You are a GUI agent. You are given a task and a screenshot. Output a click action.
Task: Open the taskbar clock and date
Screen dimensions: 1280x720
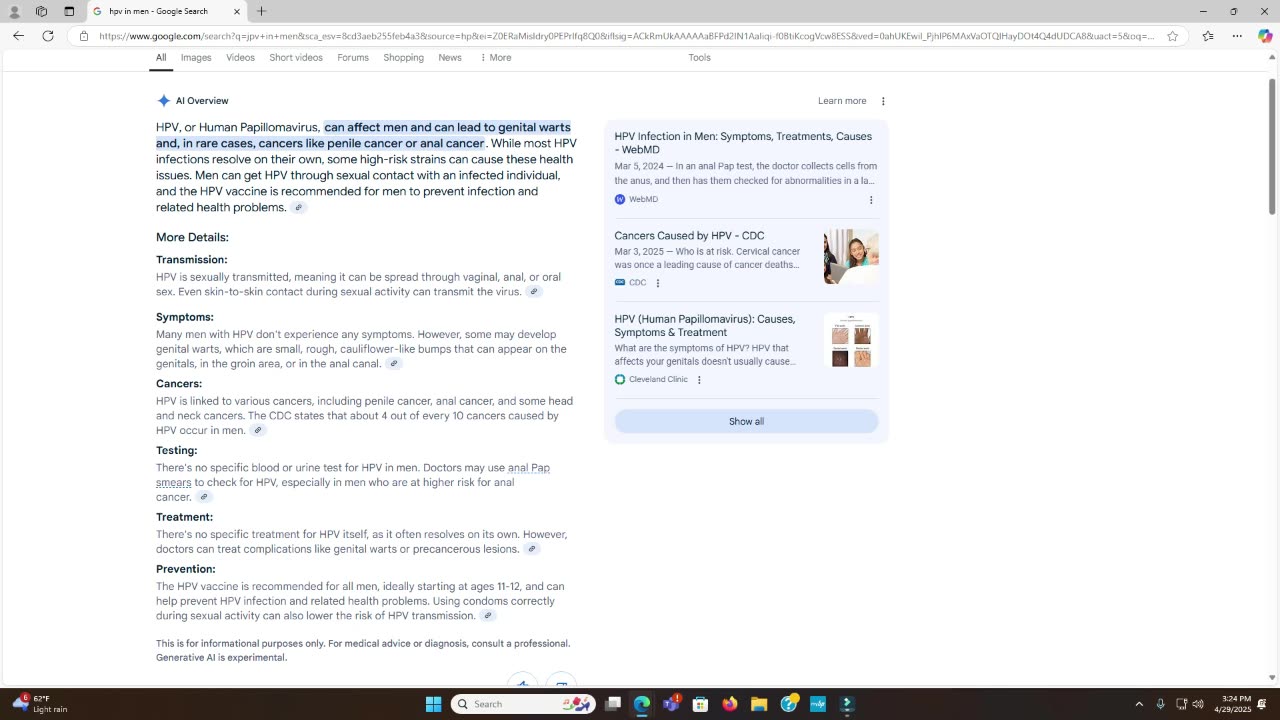[x=1233, y=704]
